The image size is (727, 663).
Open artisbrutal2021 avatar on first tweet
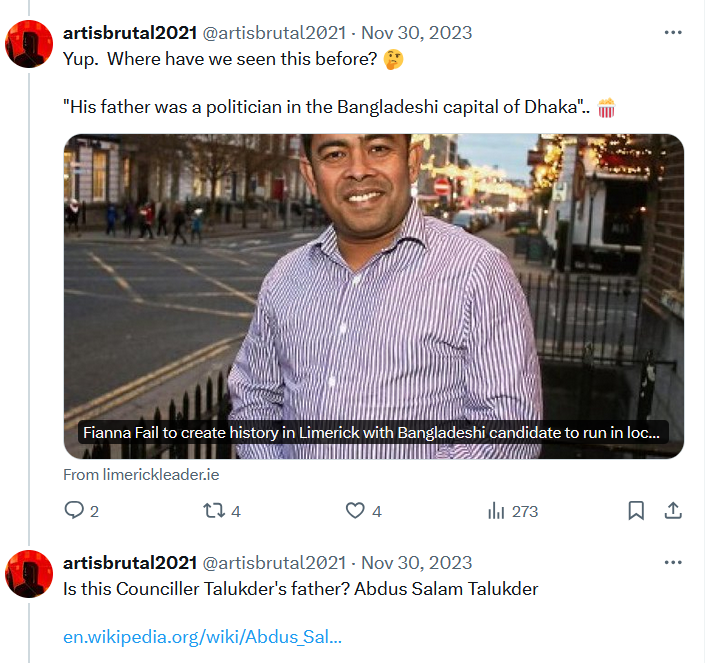29,44
